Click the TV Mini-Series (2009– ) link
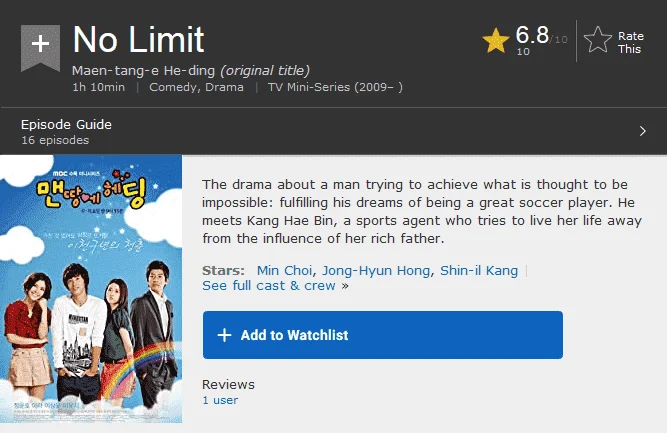This screenshot has height=433, width=667. 335,87
